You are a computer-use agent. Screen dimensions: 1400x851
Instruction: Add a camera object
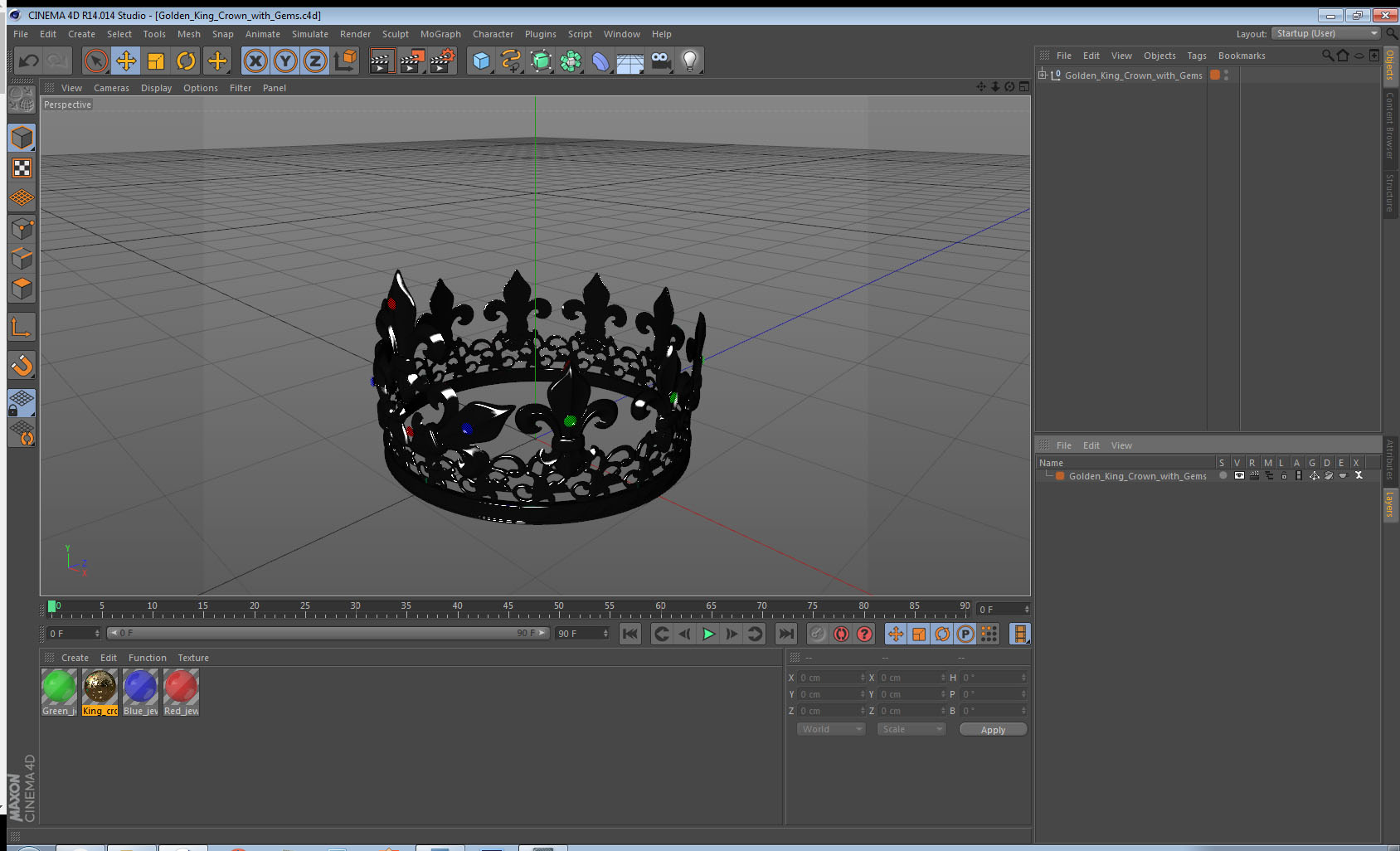[x=660, y=61]
